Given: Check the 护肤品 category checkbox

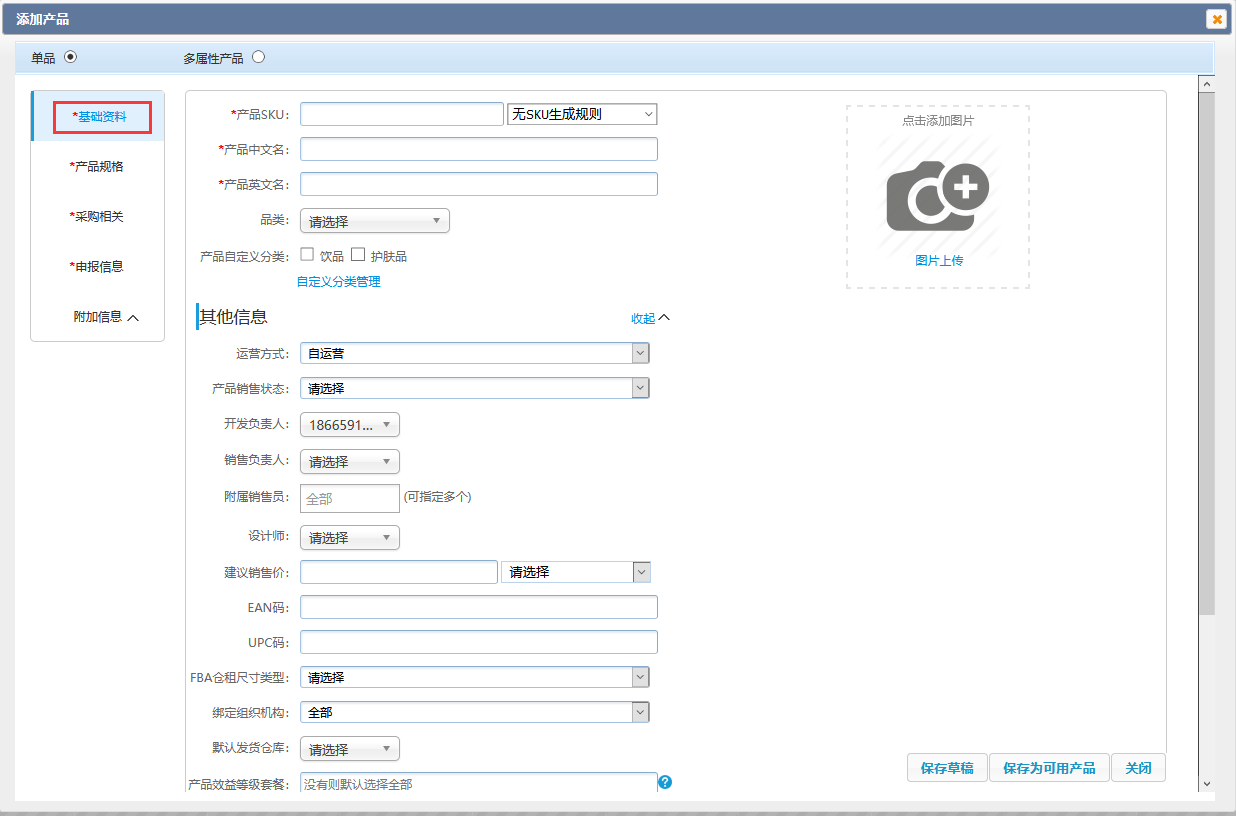Looking at the screenshot, I should 358,255.
